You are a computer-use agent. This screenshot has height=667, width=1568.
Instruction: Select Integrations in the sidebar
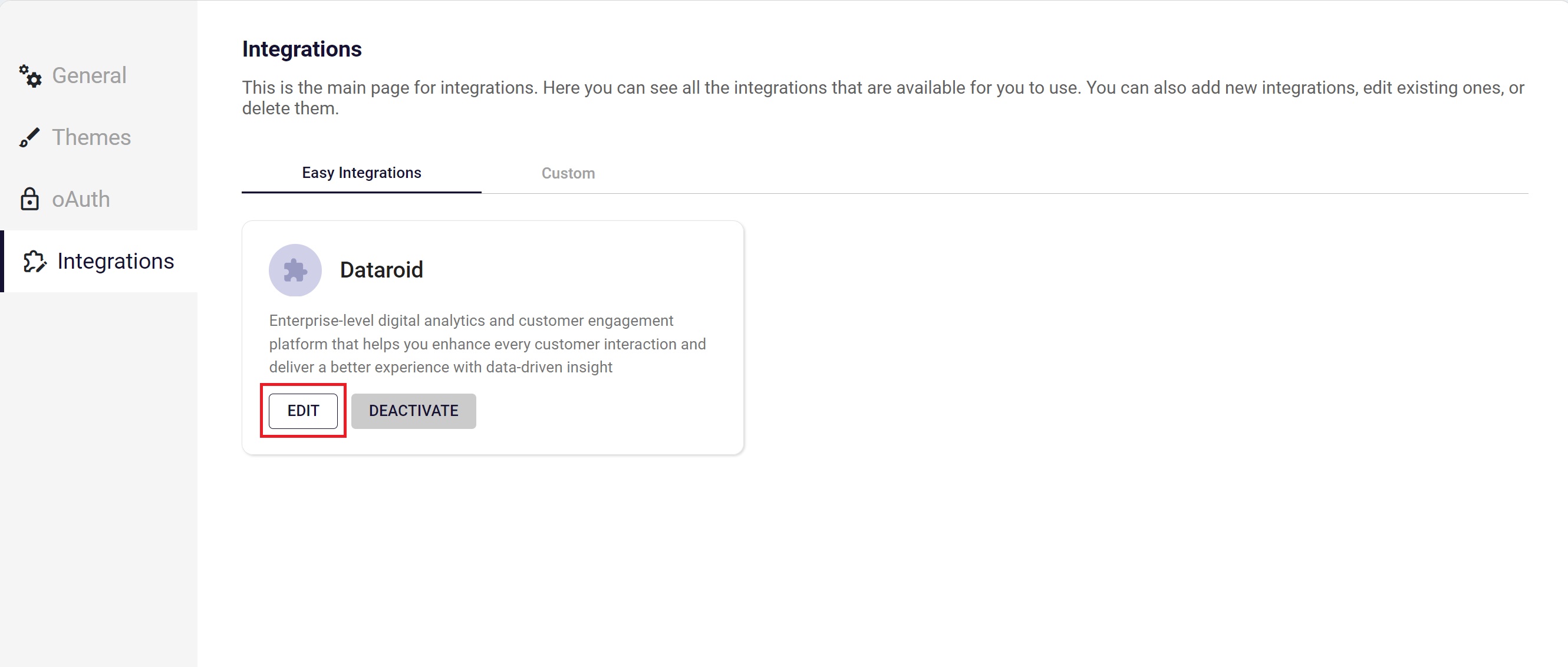pos(116,262)
